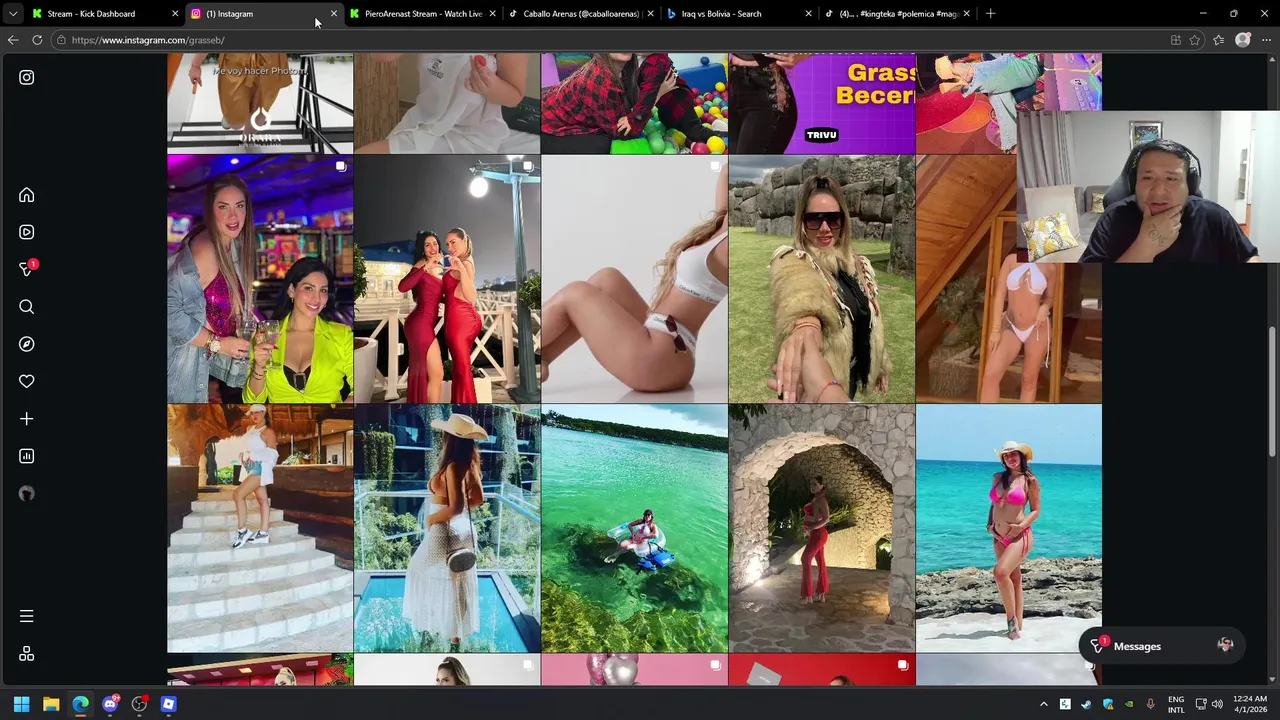1280x720 pixels.
Task: Open Discord from the taskbar
Action: click(110, 704)
